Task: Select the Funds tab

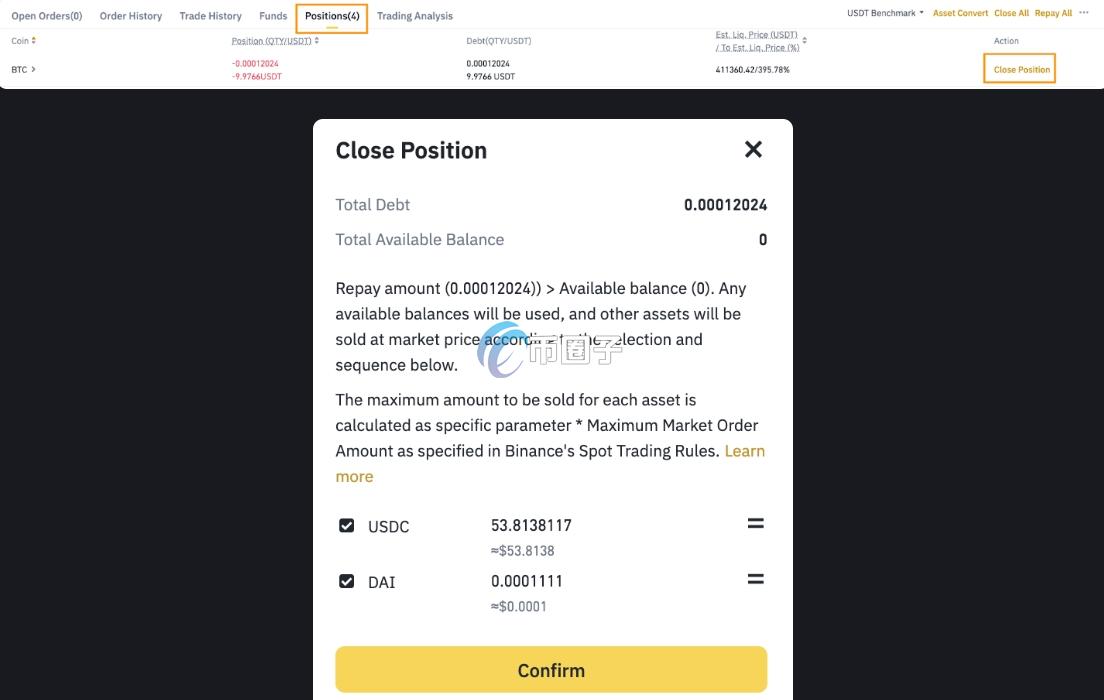Action: coord(273,16)
